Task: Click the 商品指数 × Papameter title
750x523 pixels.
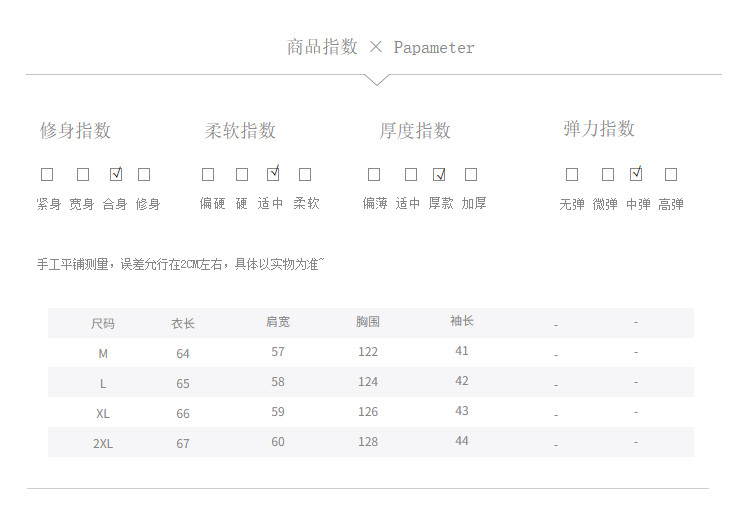Action: pyautogui.click(x=380, y=47)
